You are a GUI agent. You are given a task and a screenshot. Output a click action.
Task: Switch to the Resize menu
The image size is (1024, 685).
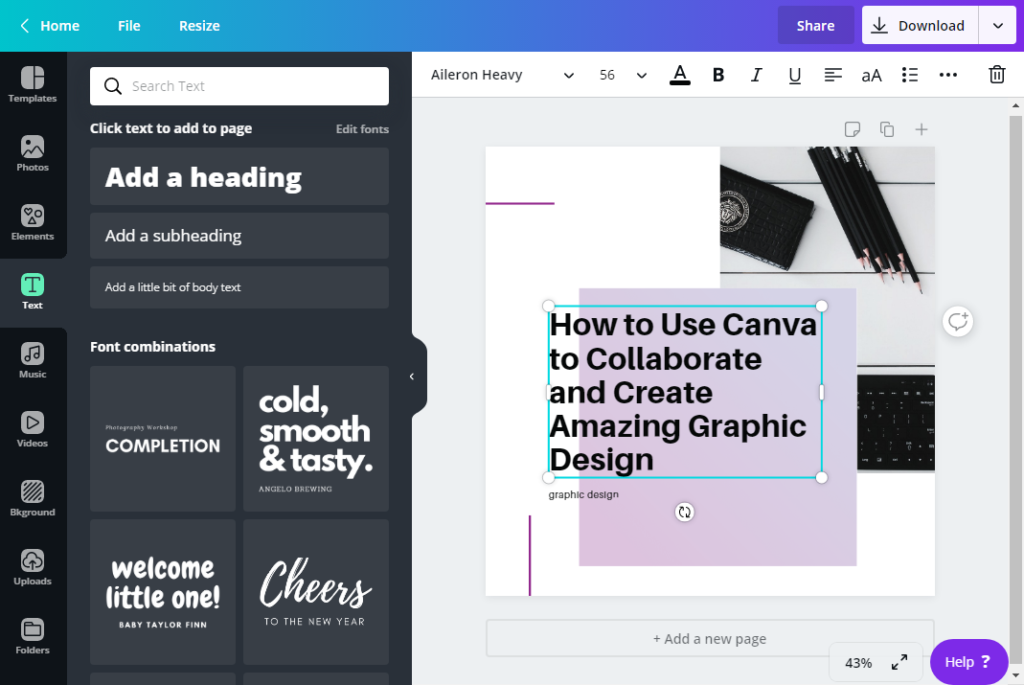[199, 25]
